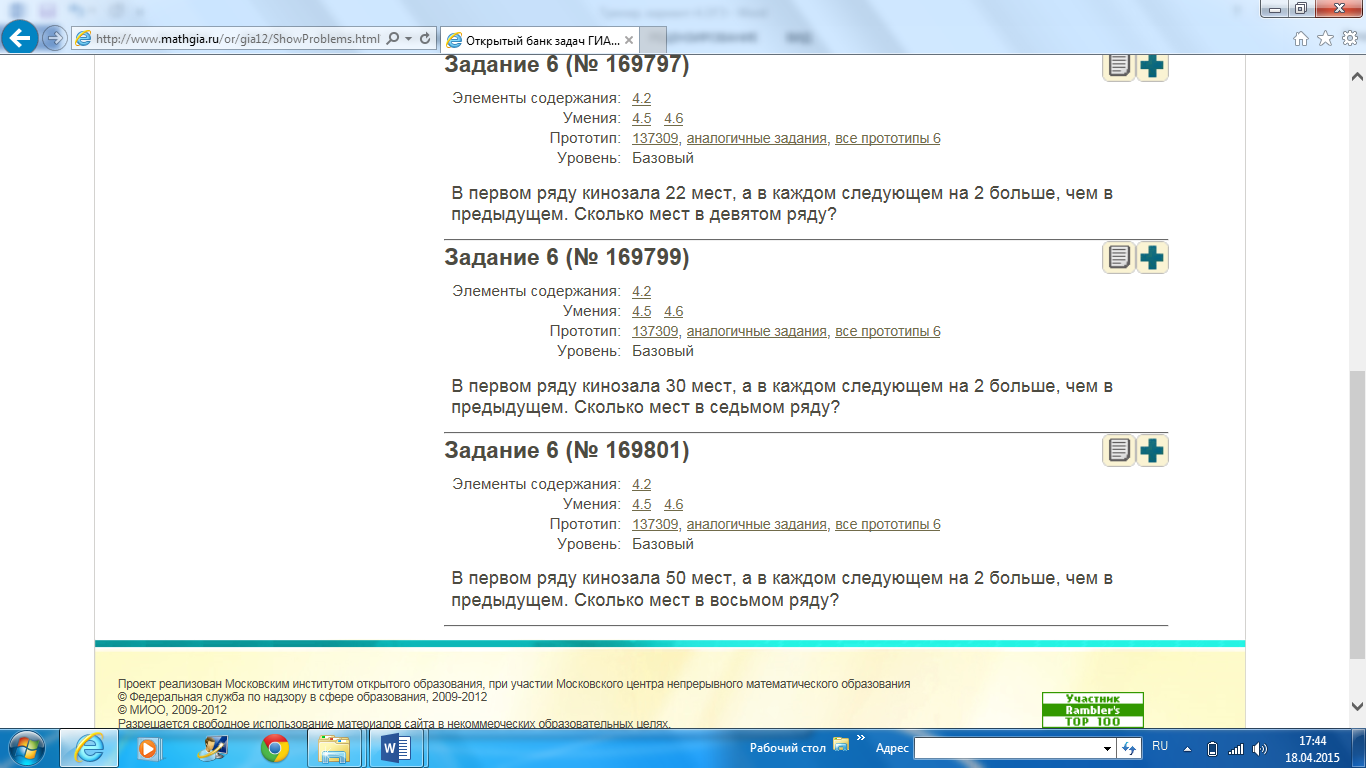This screenshot has height=768, width=1366.
Task: Open notes icon for task 169801
Action: pyautogui.click(x=1119, y=451)
